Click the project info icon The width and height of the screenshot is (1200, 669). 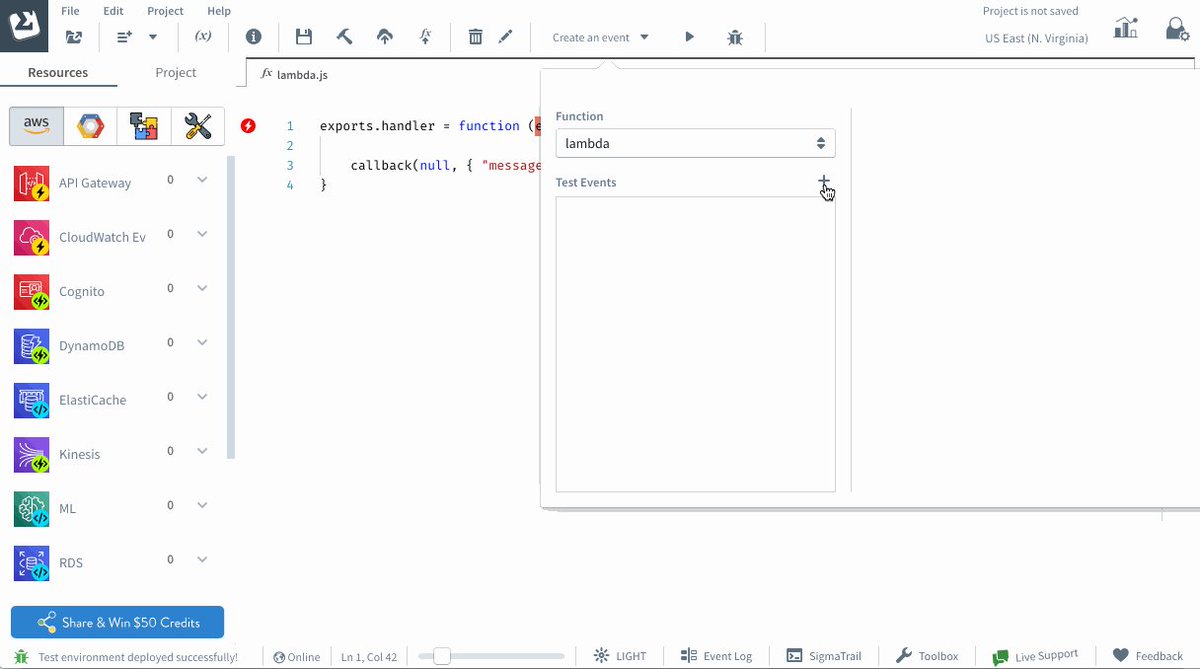click(x=254, y=37)
